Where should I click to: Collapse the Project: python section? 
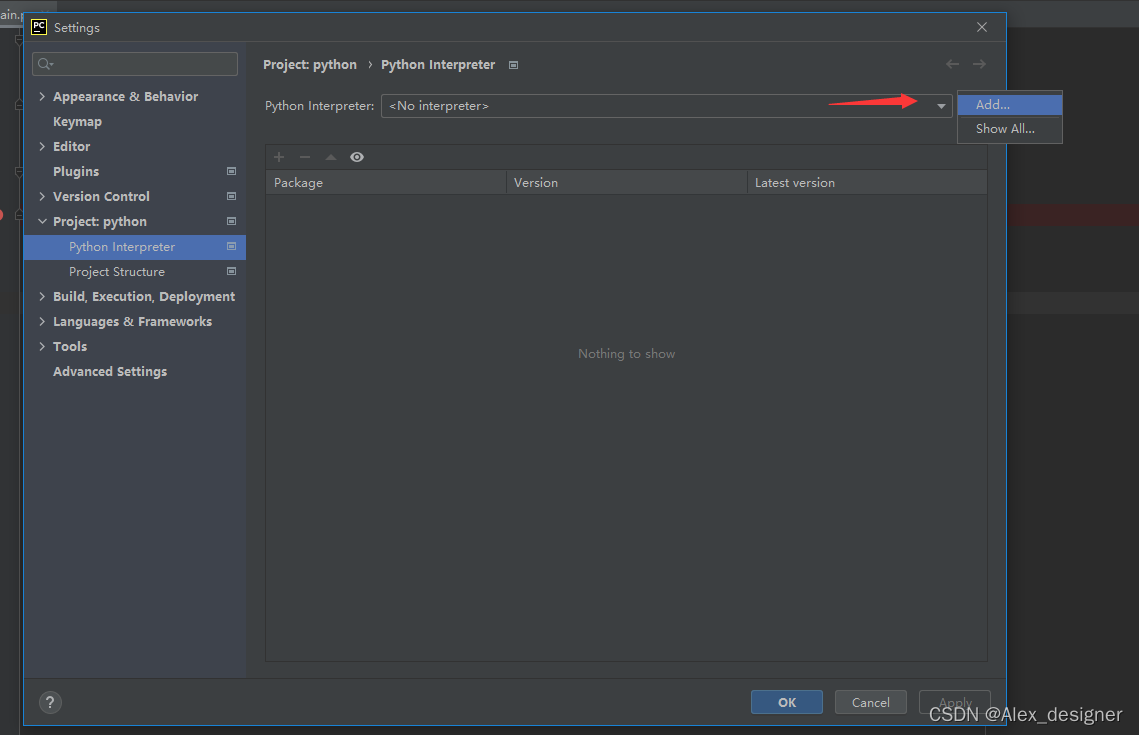pyautogui.click(x=42, y=221)
